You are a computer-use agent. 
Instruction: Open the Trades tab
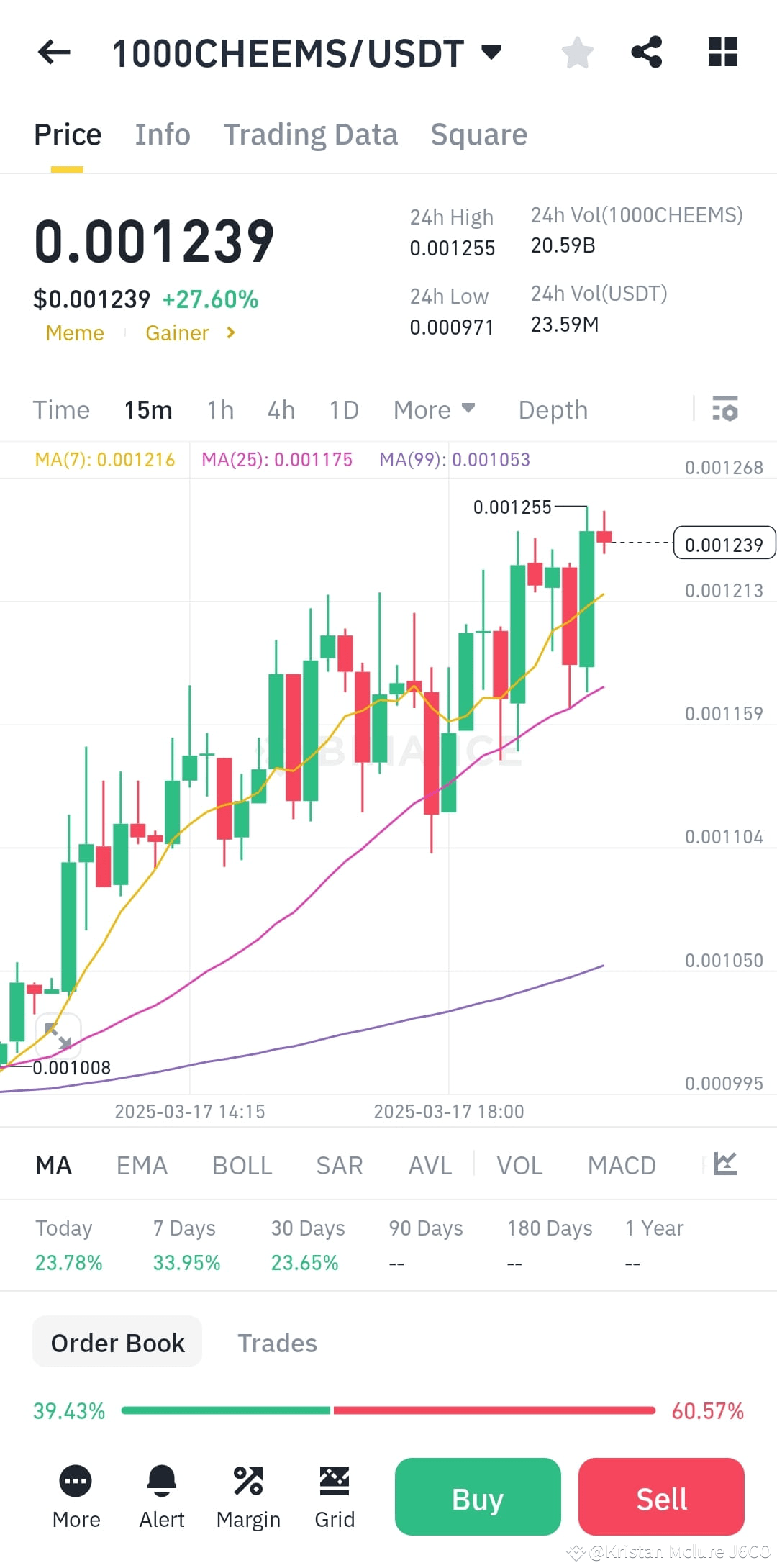[277, 1342]
